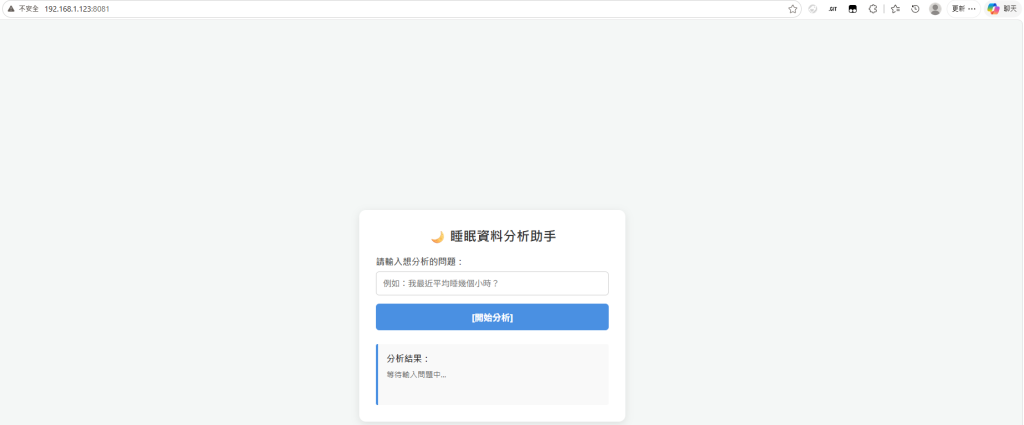Click the moon emoji in the title
This screenshot has height=425, width=1024.
(x=438, y=237)
